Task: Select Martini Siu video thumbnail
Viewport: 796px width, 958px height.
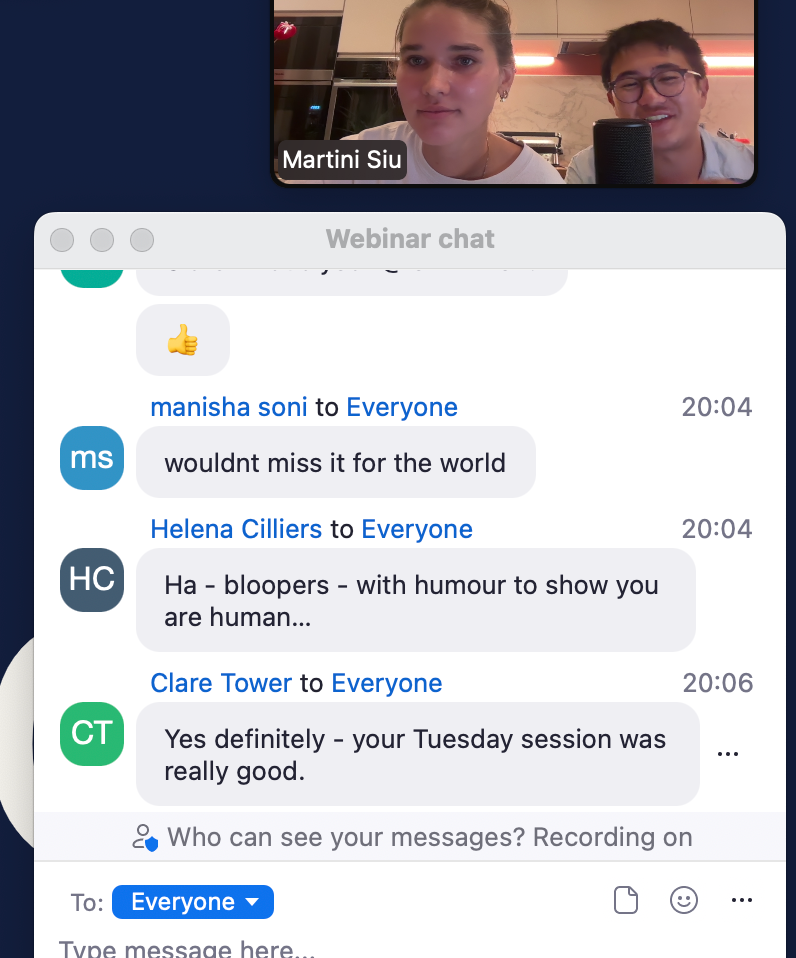Action: pos(513,92)
